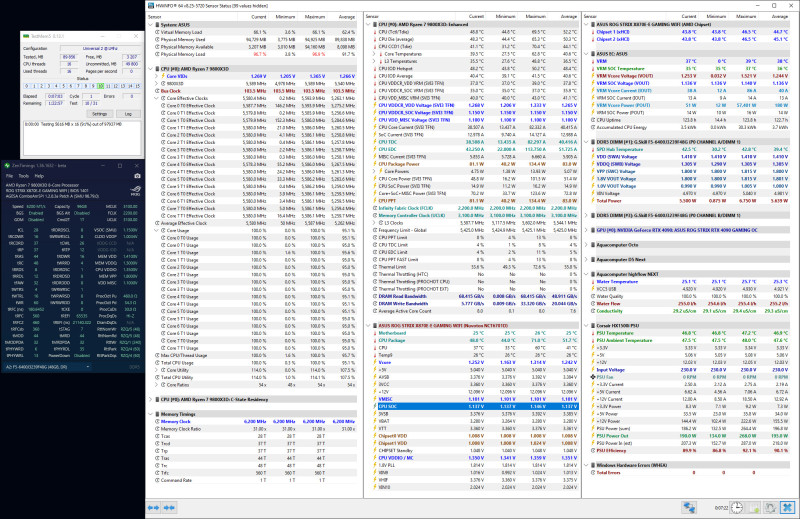This screenshot has width=800, height=519.
Task: Collapse the System: ASUS sensor group
Action: [x=150, y=24]
